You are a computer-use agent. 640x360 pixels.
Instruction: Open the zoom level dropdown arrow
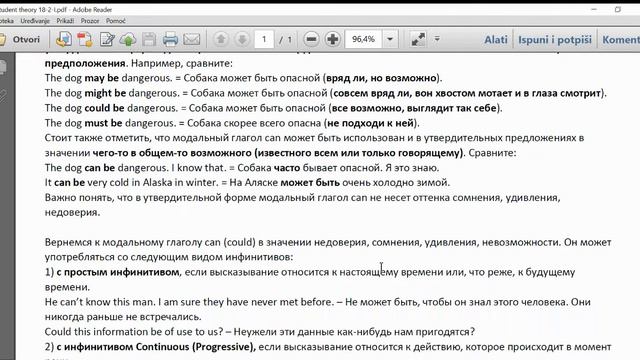coord(390,39)
